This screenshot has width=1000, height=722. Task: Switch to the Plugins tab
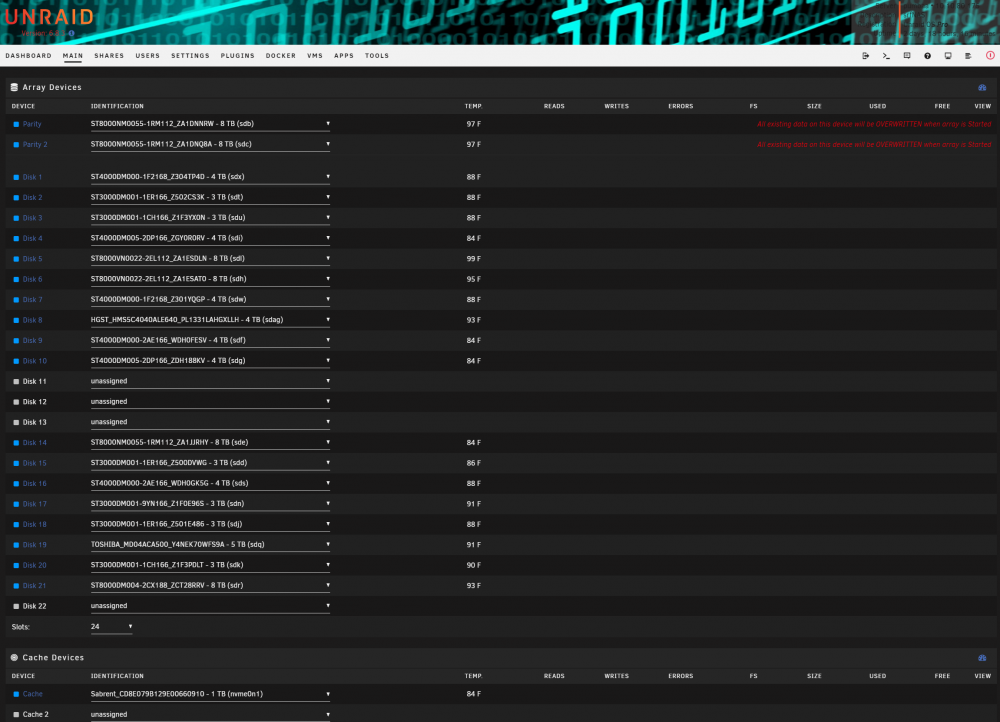coord(237,55)
